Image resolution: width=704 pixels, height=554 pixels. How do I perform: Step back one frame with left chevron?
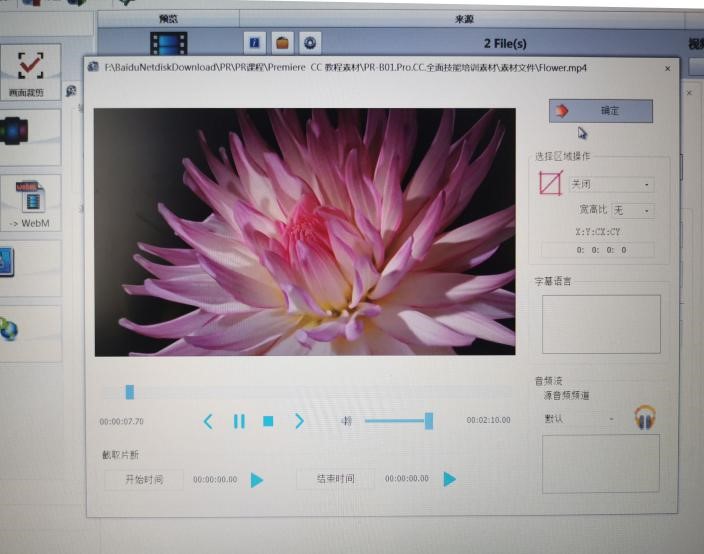click(x=208, y=421)
